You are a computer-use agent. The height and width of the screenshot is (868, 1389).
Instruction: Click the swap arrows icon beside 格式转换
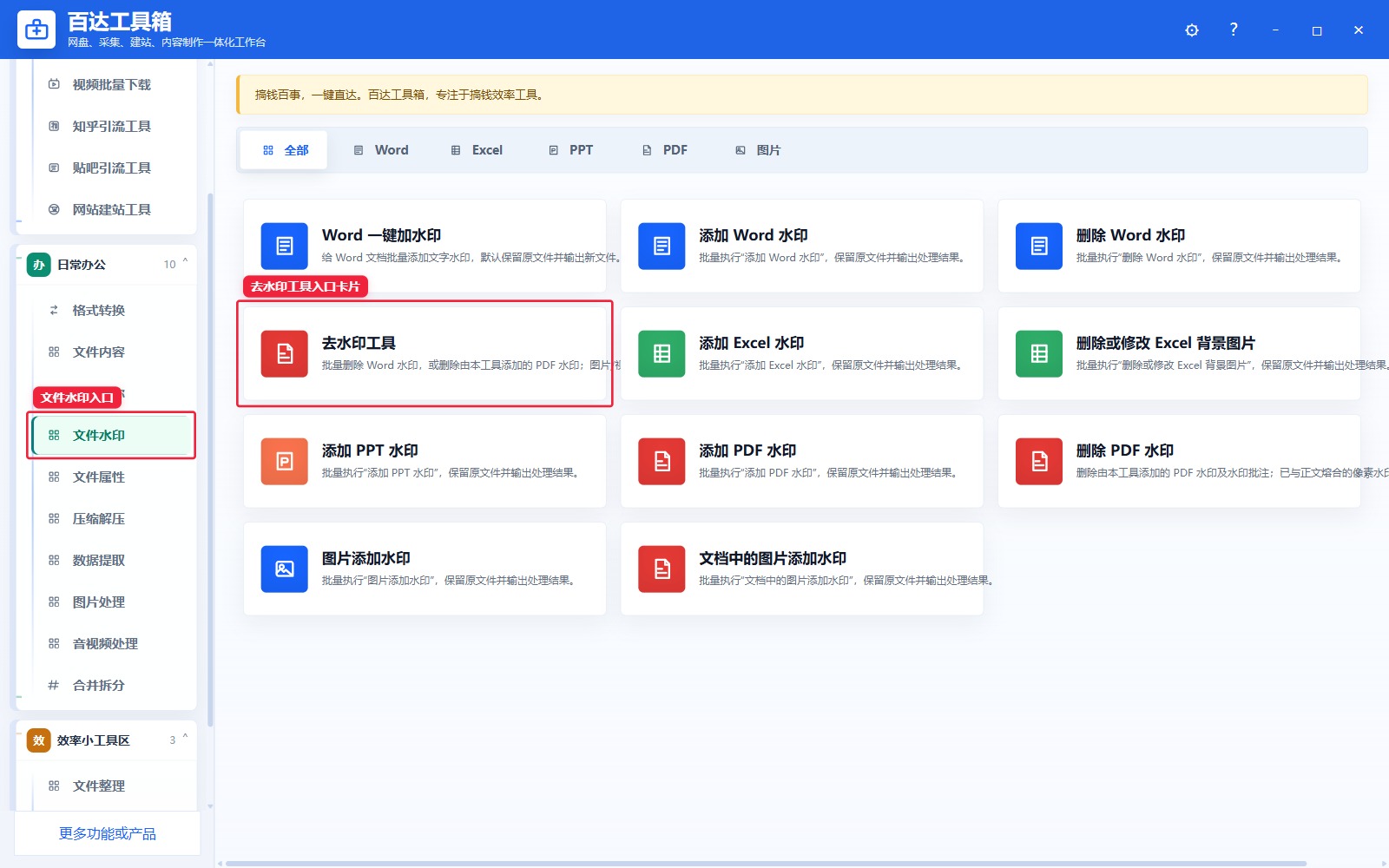54,310
